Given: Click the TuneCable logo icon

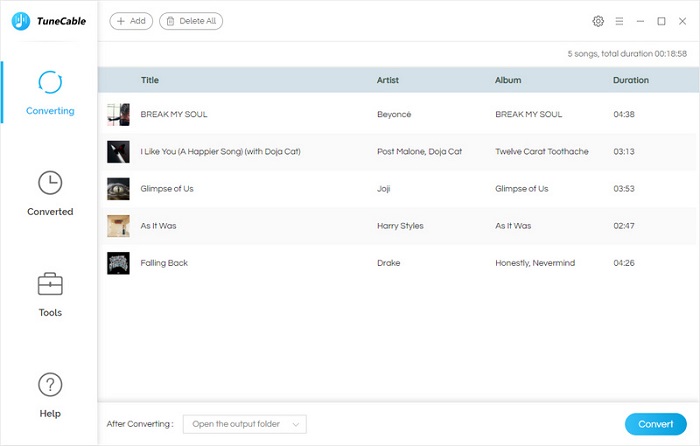Looking at the screenshot, I should [21, 21].
